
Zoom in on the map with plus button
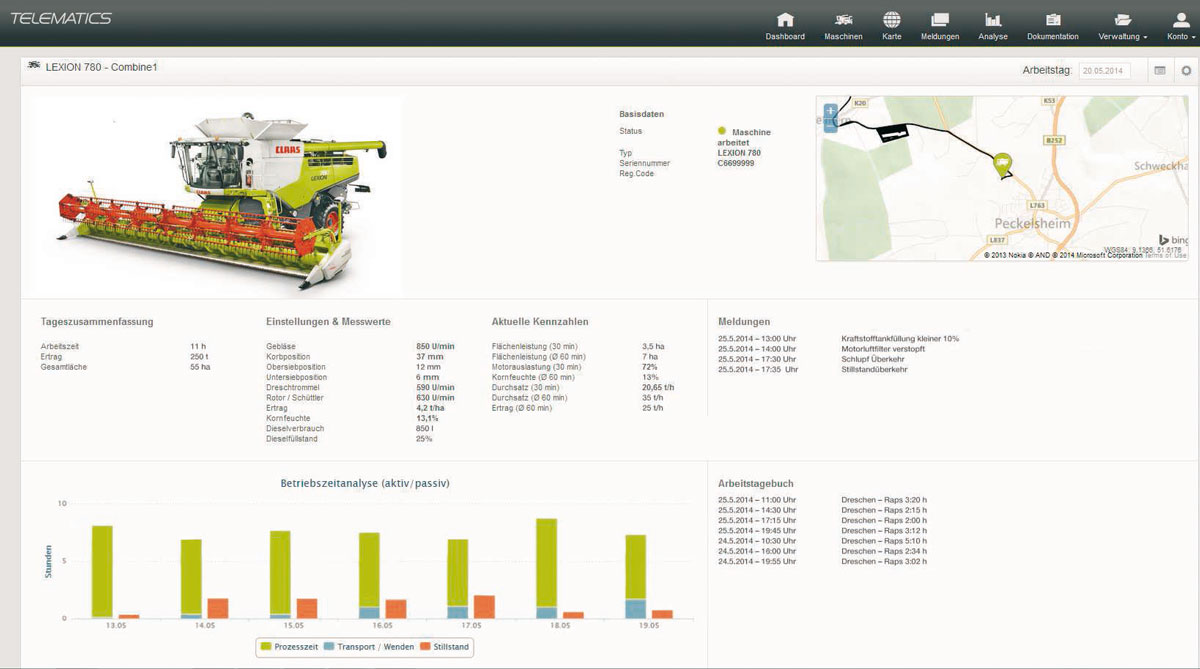(x=830, y=110)
